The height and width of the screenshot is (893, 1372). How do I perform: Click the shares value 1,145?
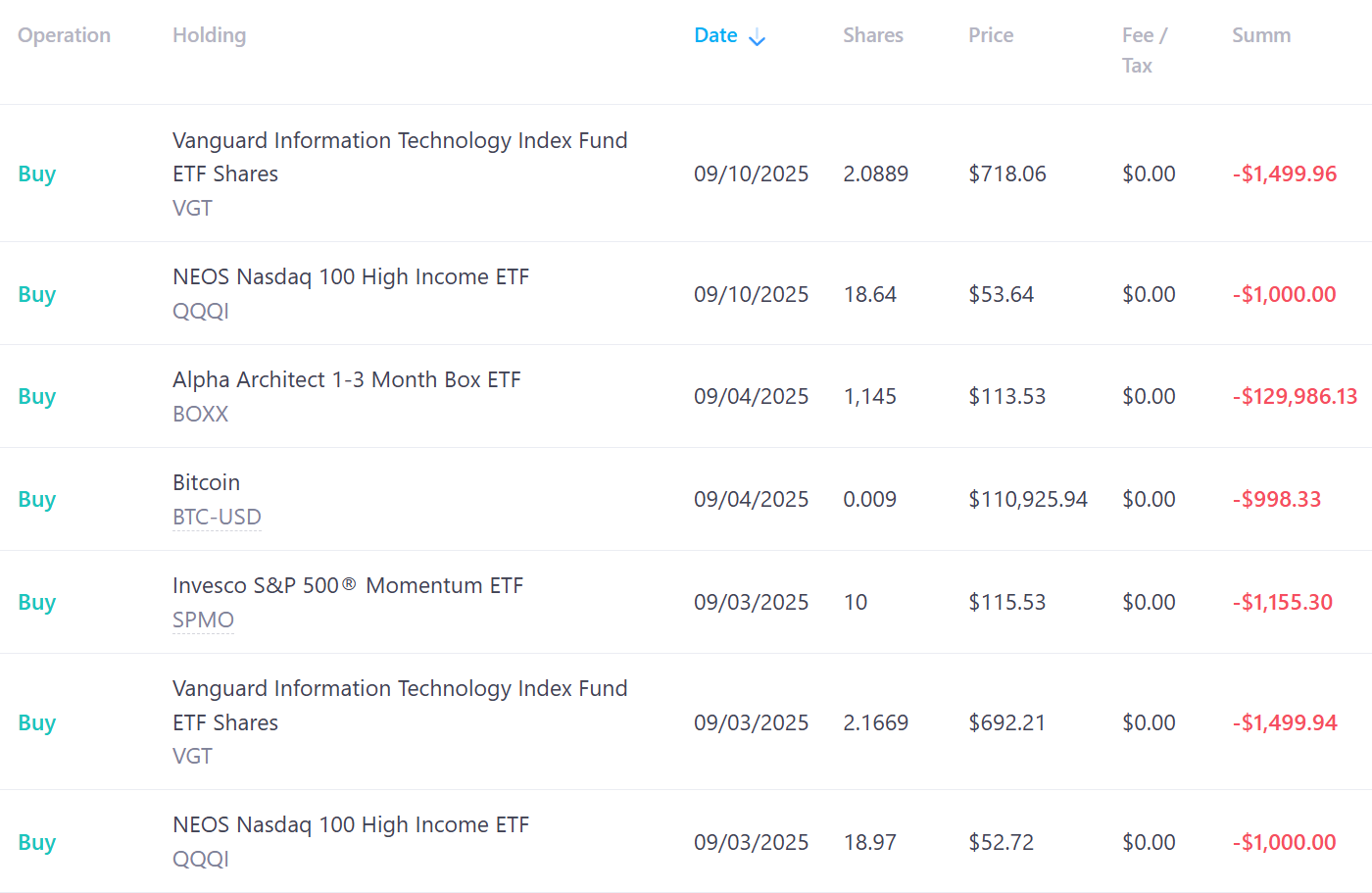pos(869,396)
